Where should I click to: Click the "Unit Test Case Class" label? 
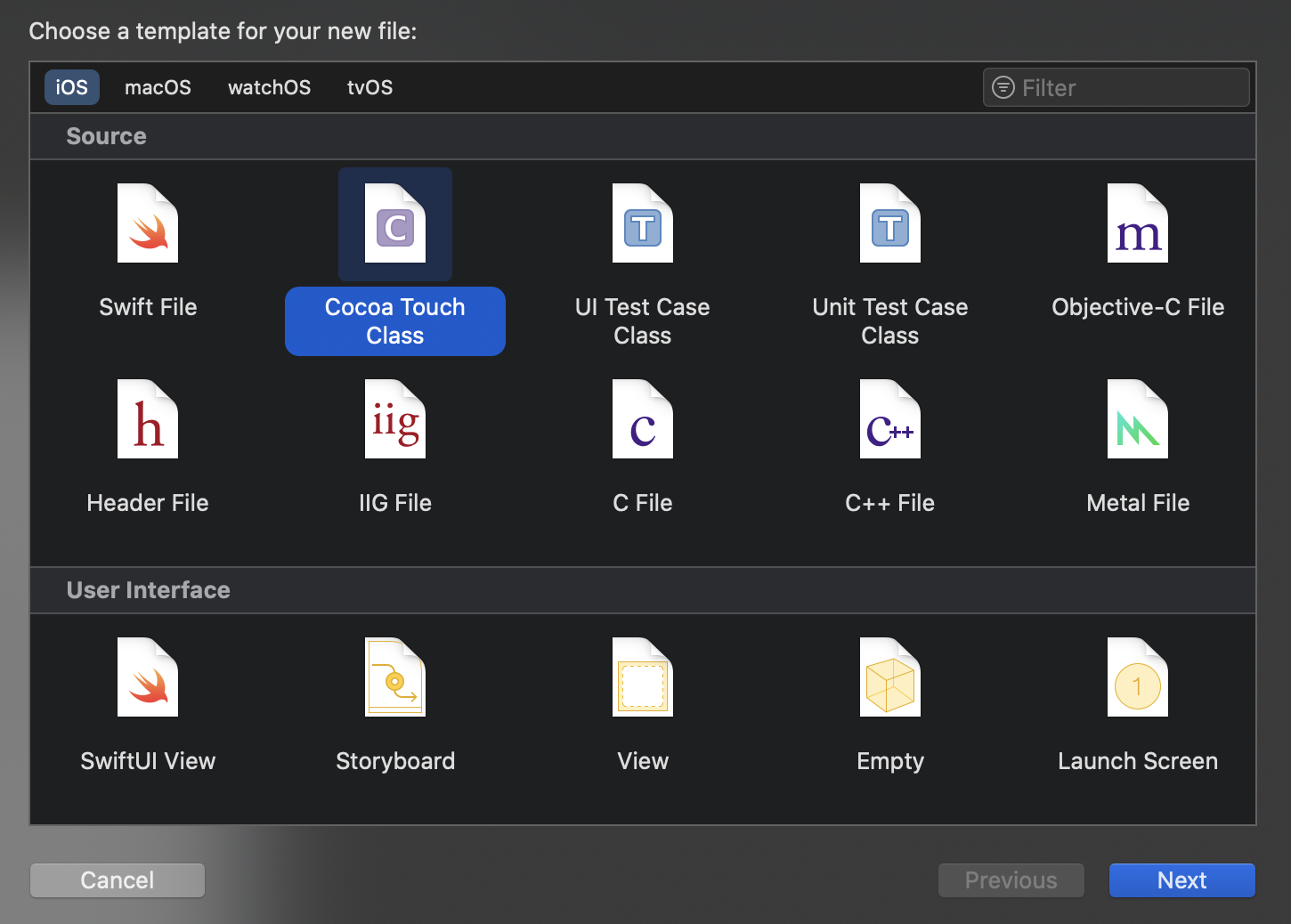pyautogui.click(x=890, y=321)
